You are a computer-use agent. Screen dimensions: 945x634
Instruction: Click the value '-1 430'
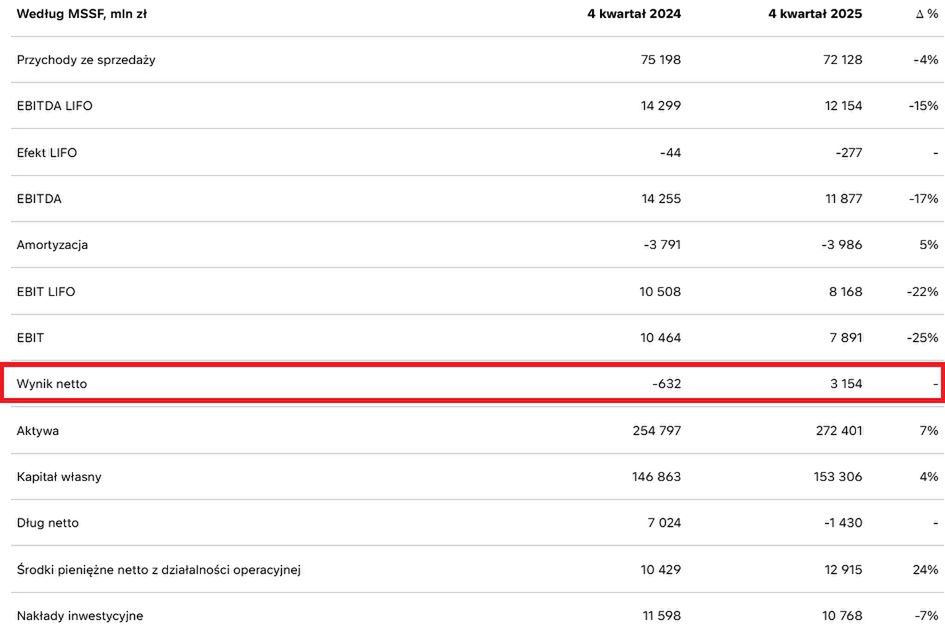pos(843,523)
